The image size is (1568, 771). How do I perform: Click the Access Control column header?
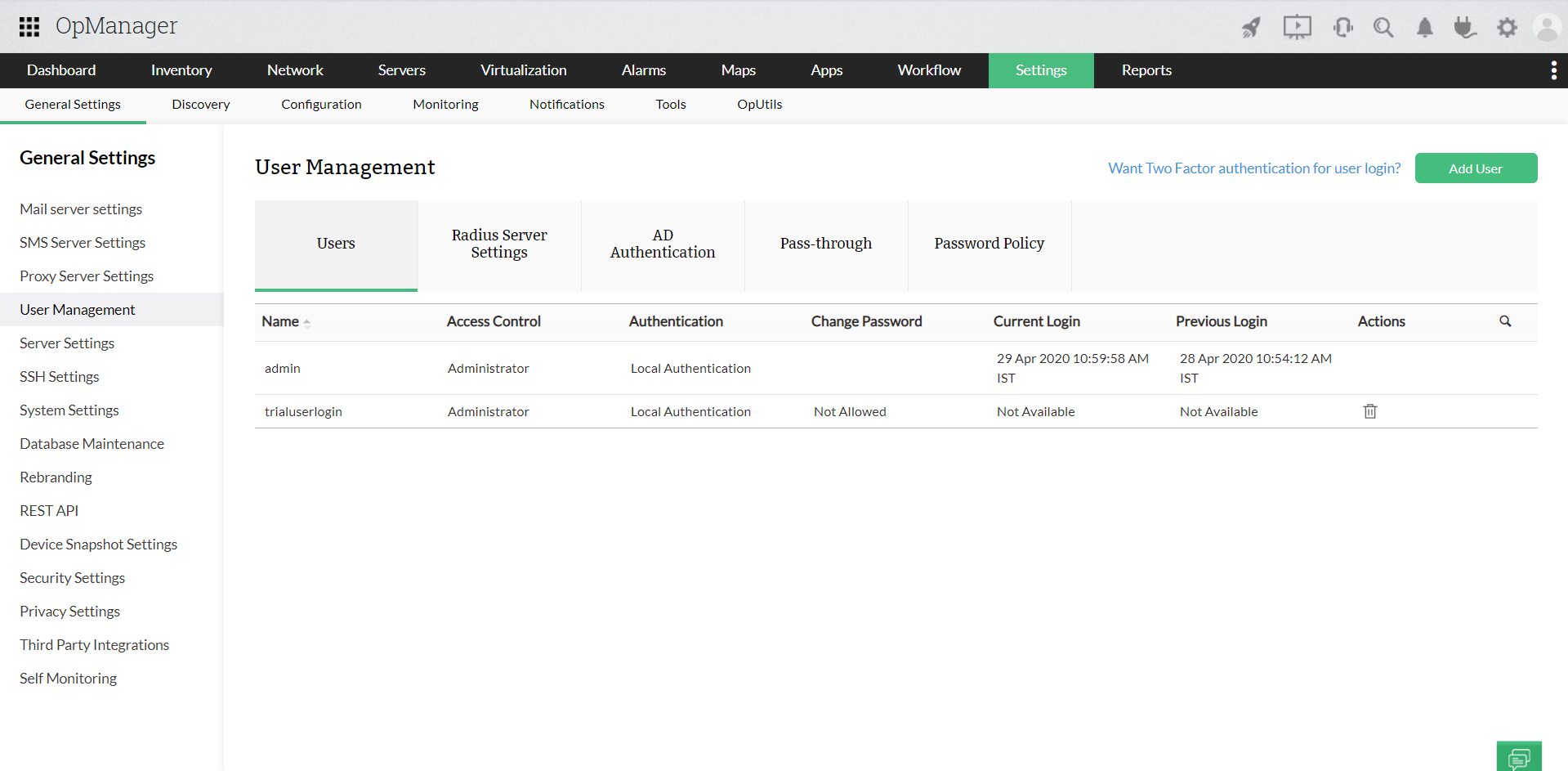494,322
